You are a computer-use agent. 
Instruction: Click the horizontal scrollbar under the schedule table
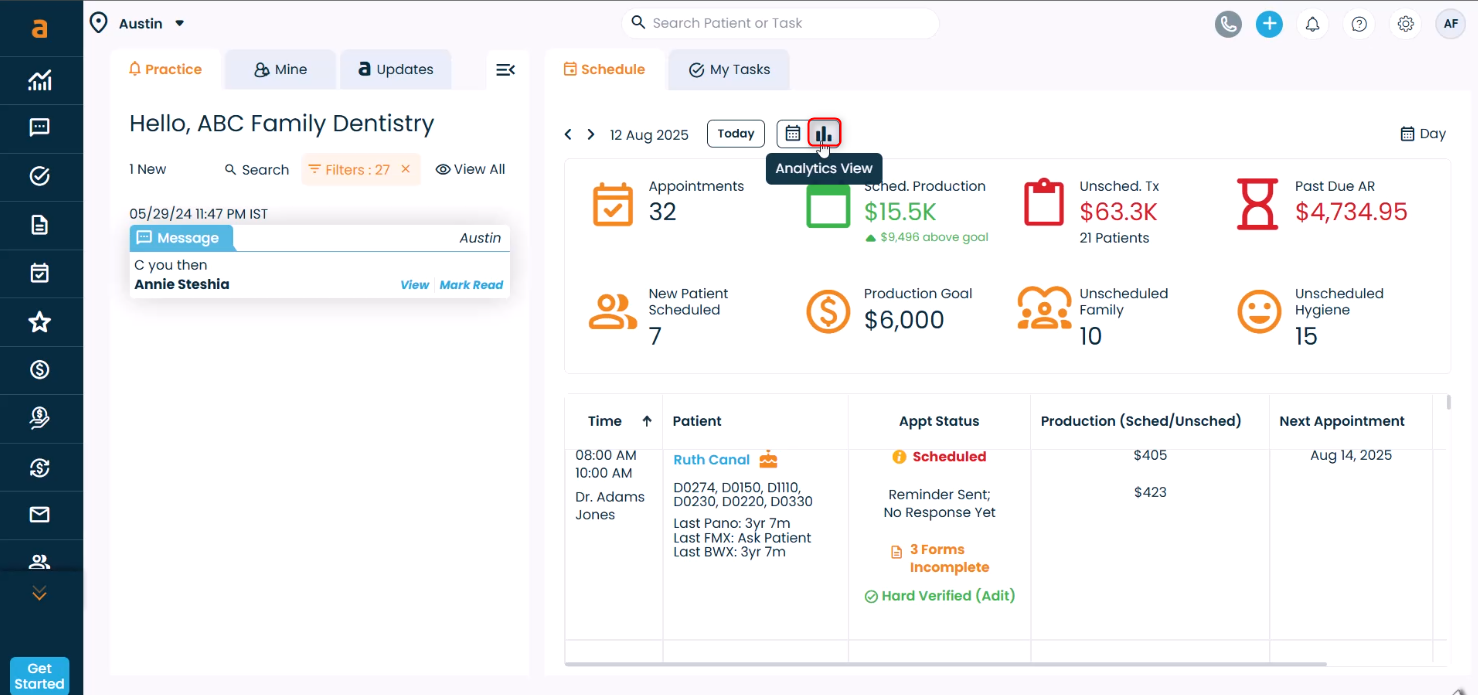point(945,664)
